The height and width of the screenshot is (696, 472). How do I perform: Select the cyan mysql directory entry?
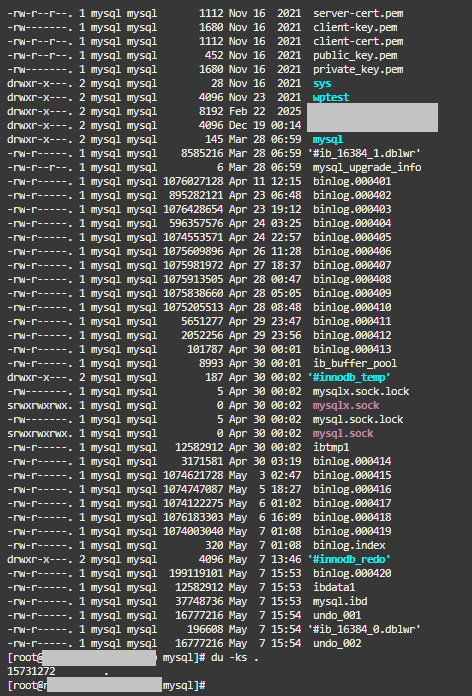click(x=328, y=139)
